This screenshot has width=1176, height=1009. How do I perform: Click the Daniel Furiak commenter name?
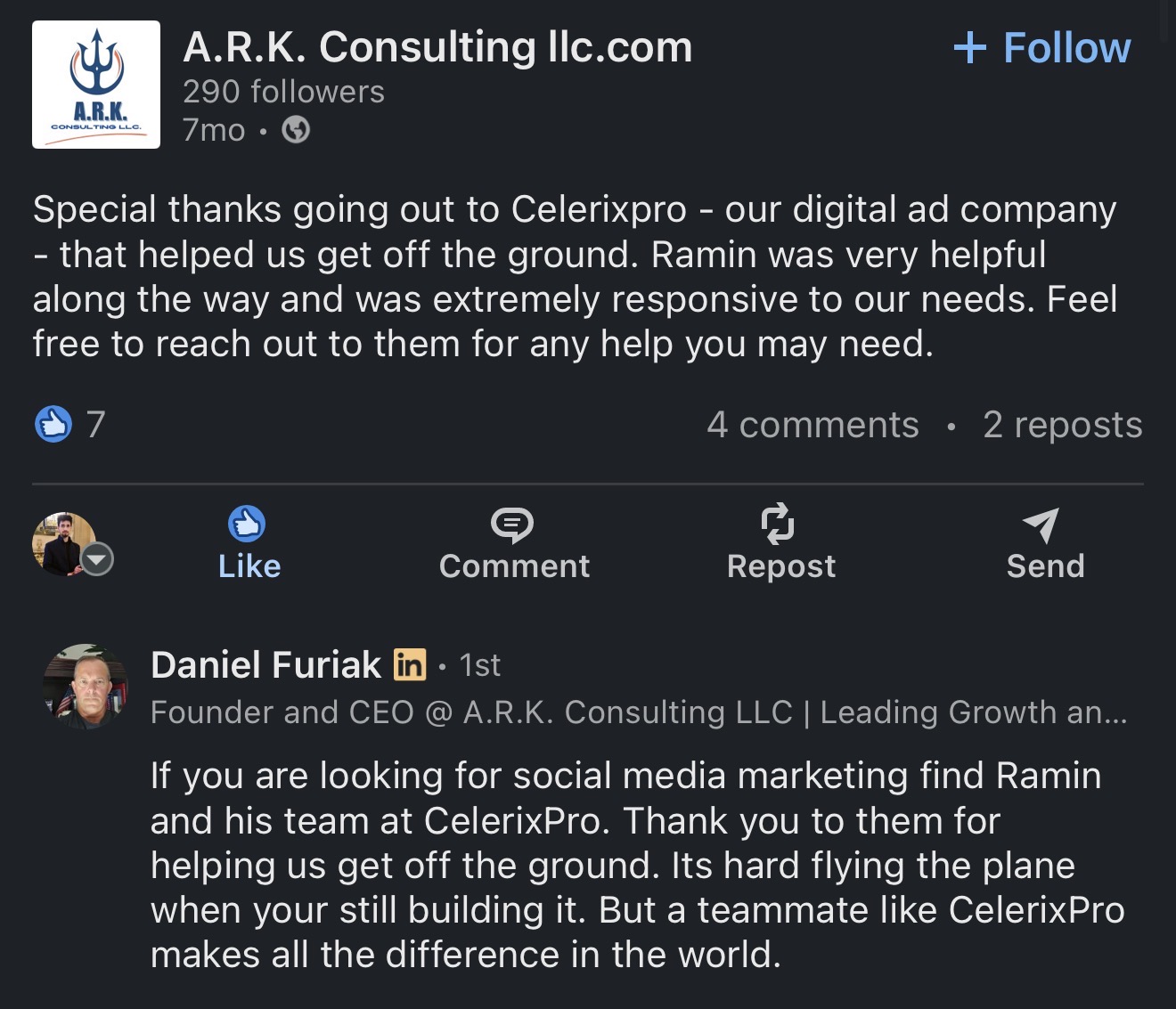pos(265,665)
